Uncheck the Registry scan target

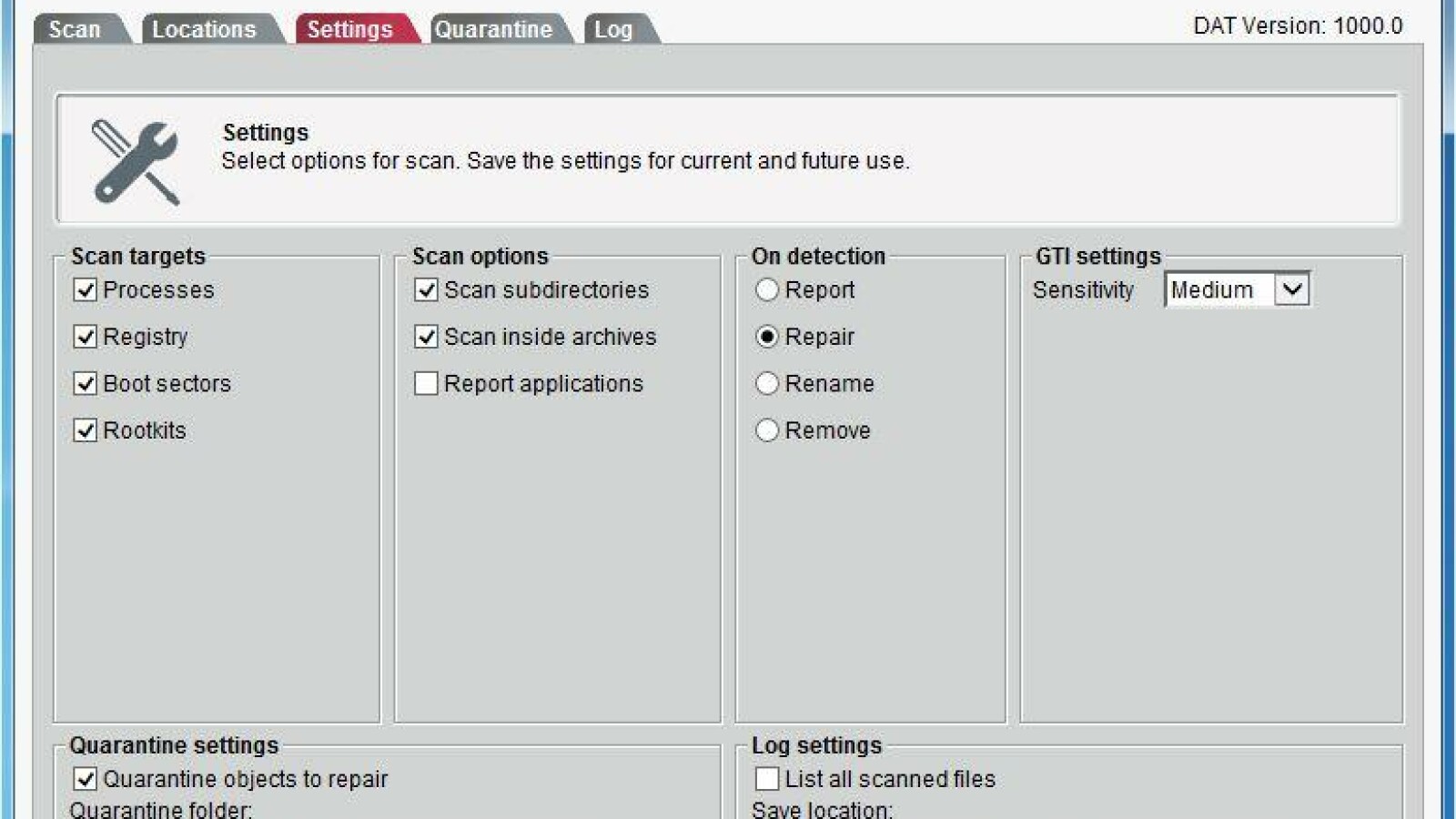[x=84, y=336]
